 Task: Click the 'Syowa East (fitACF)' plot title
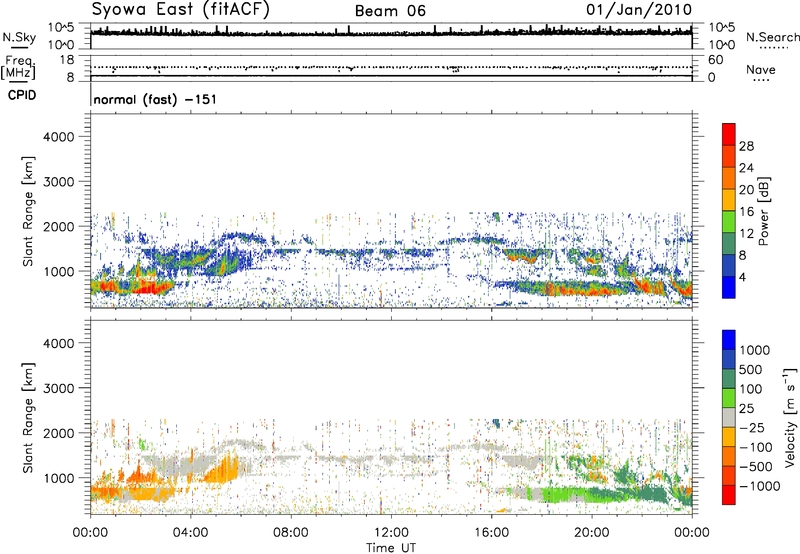coord(180,9)
